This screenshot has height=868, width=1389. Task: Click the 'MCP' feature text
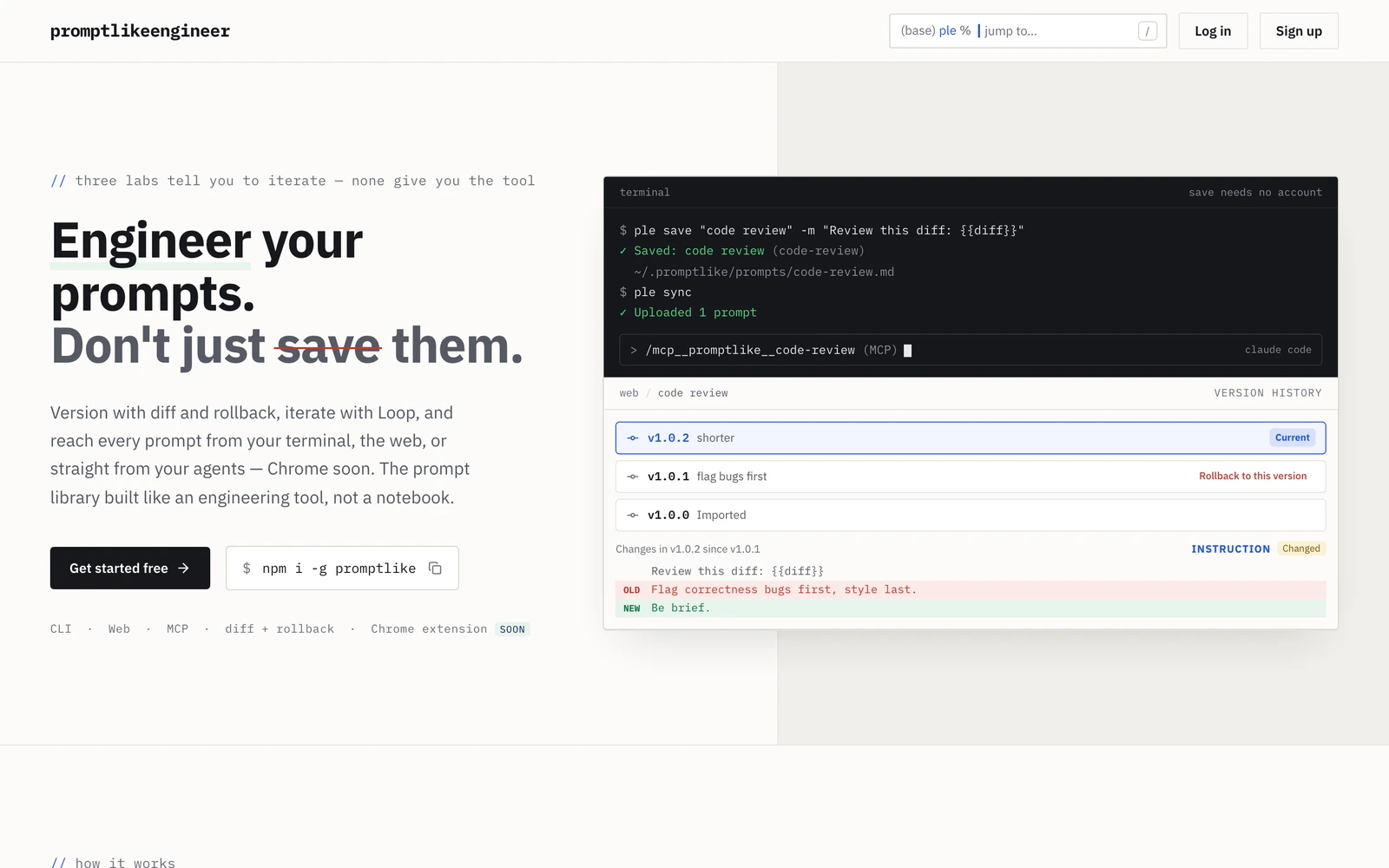[x=177, y=629]
